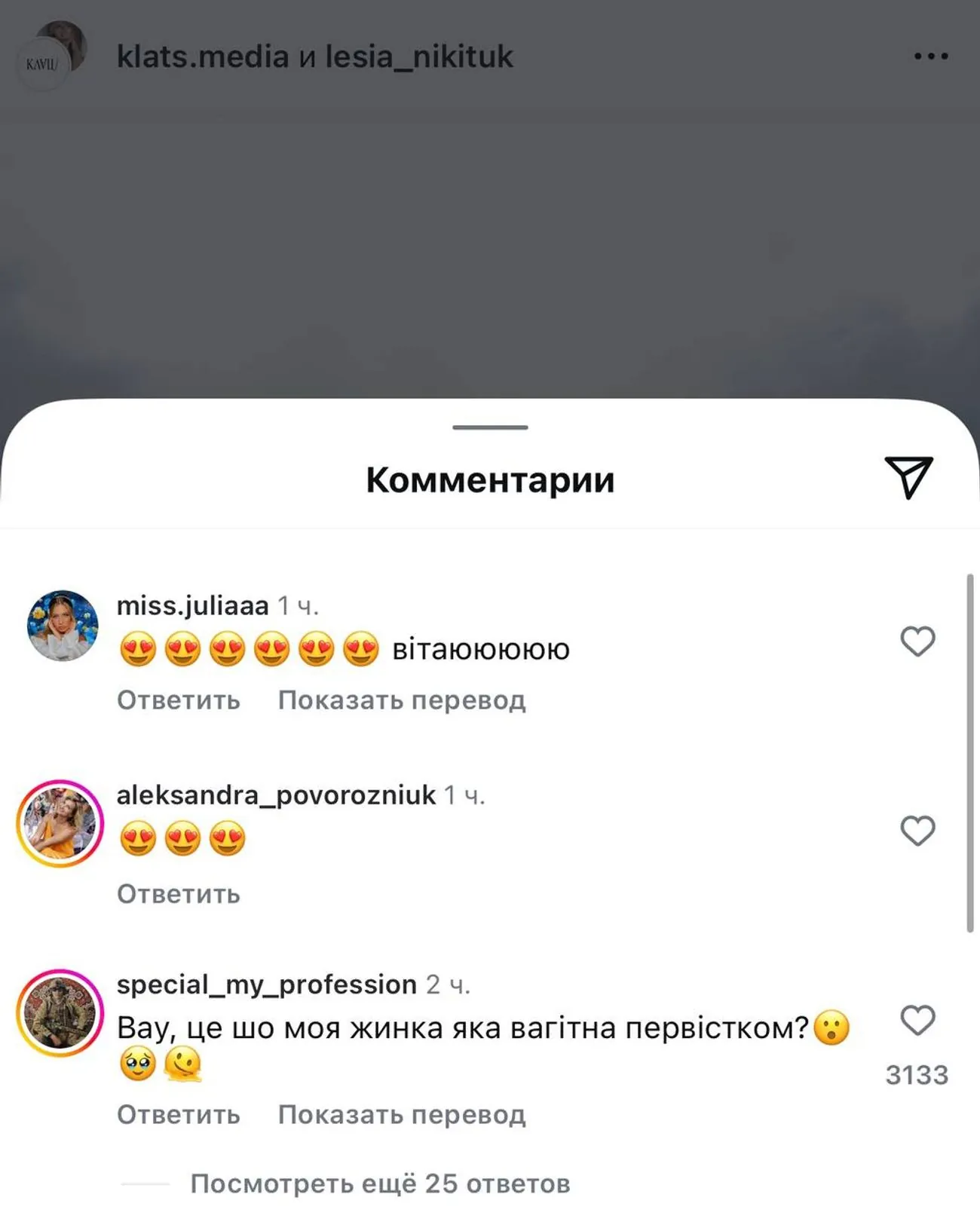Screen dimensions: 980x1231
Task: Show translation for special_my_profession's comment
Action: (402, 1115)
